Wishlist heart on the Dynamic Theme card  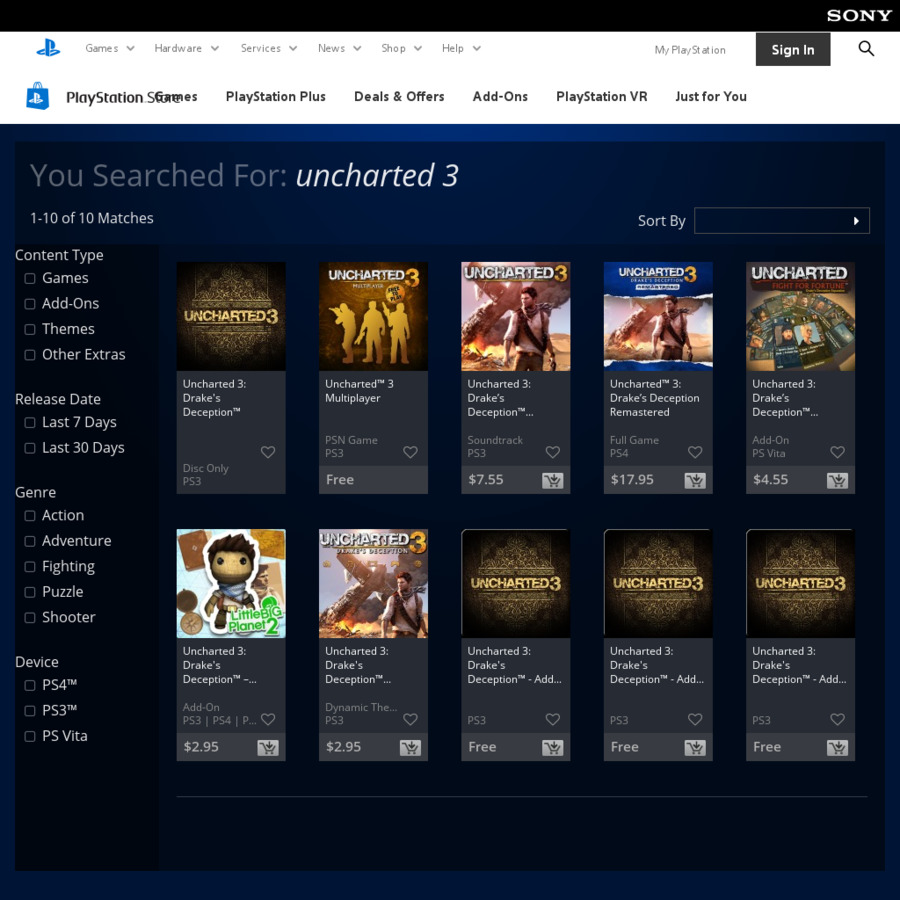(410, 719)
